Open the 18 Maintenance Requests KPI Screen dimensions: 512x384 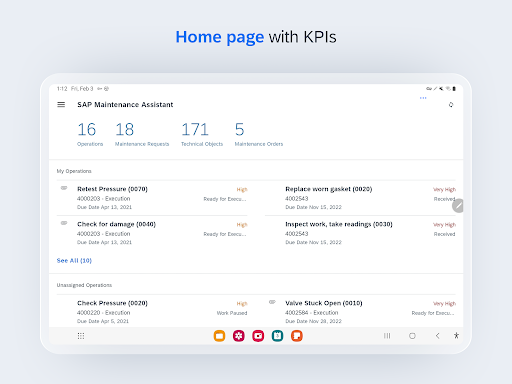pyautogui.click(x=142, y=134)
